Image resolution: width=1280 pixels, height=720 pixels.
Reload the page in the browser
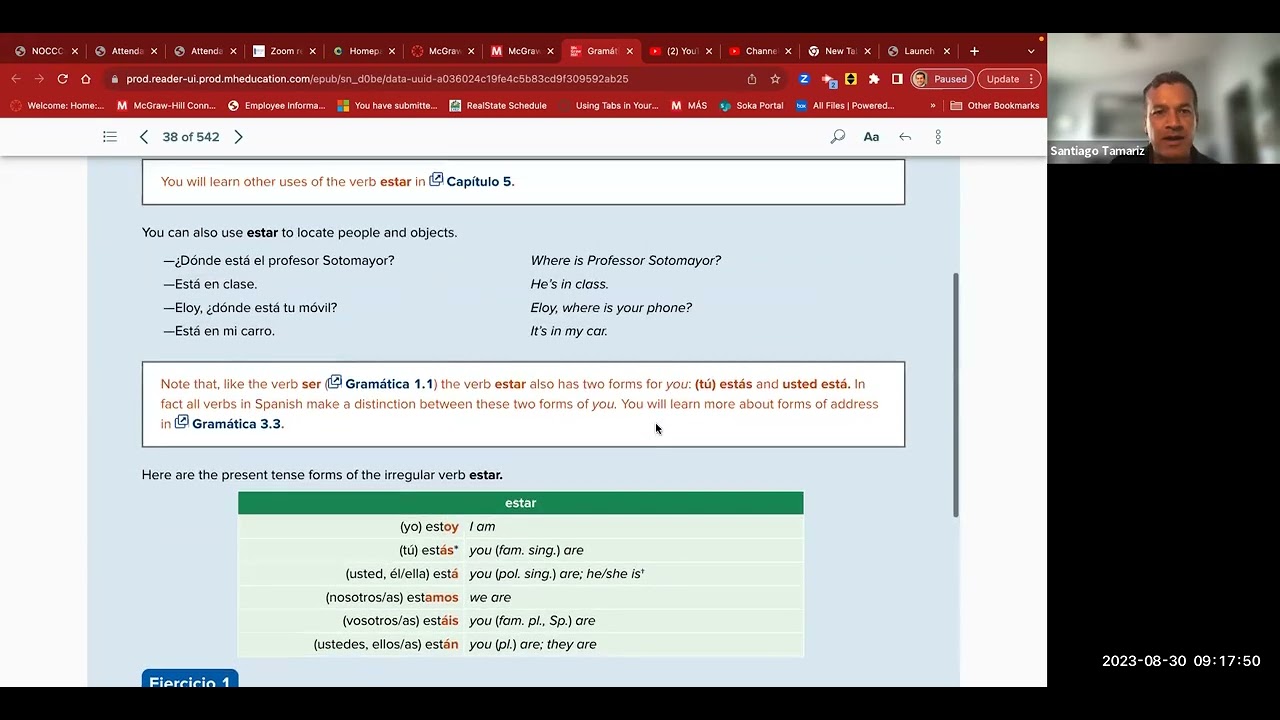coord(62,79)
